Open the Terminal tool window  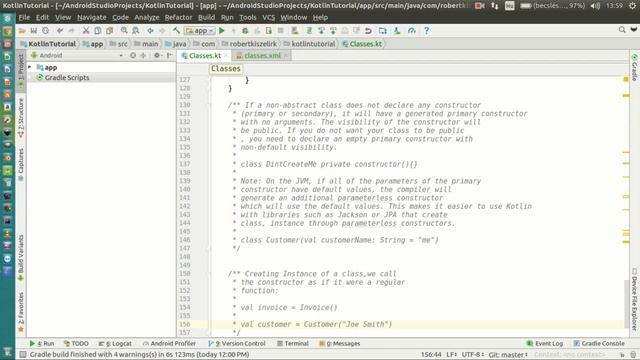[x=293, y=344]
